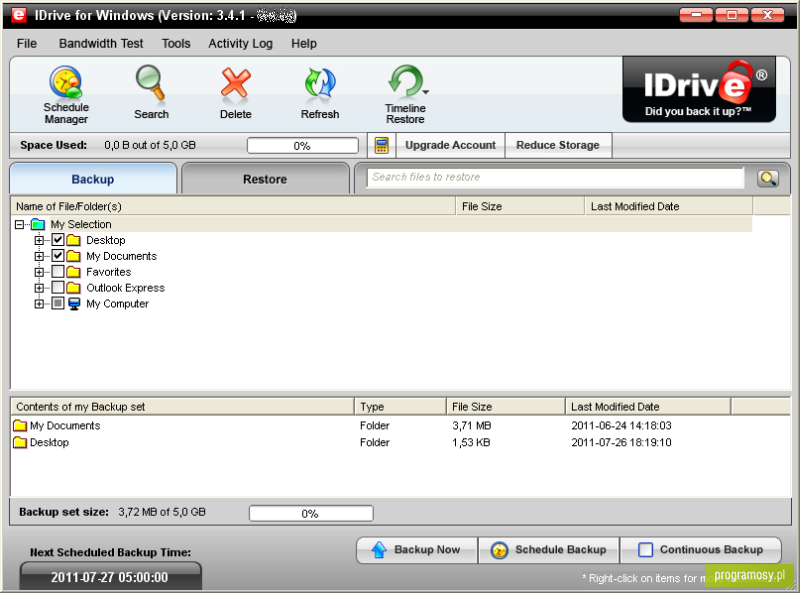Click the Reduce Storage button
This screenshot has height=593, width=800.
pos(558,145)
